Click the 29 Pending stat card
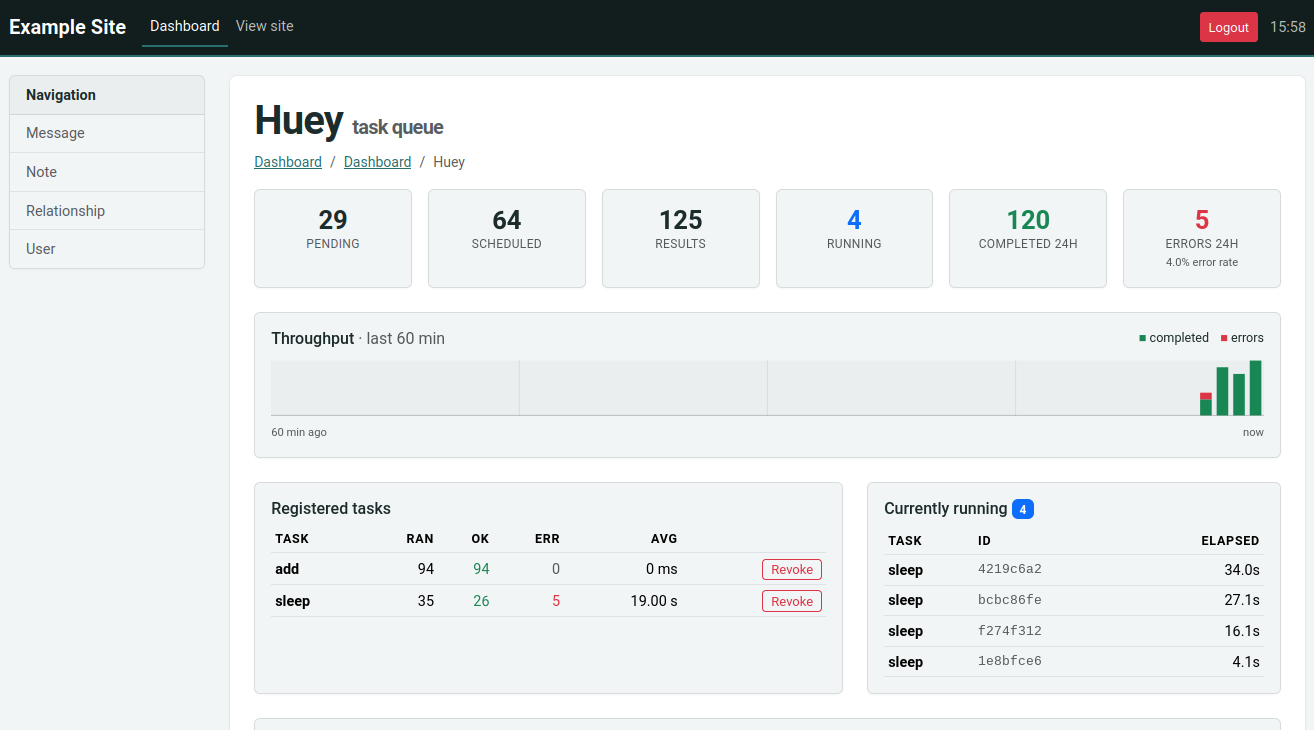Viewport: 1314px width, 730px height. tap(333, 238)
